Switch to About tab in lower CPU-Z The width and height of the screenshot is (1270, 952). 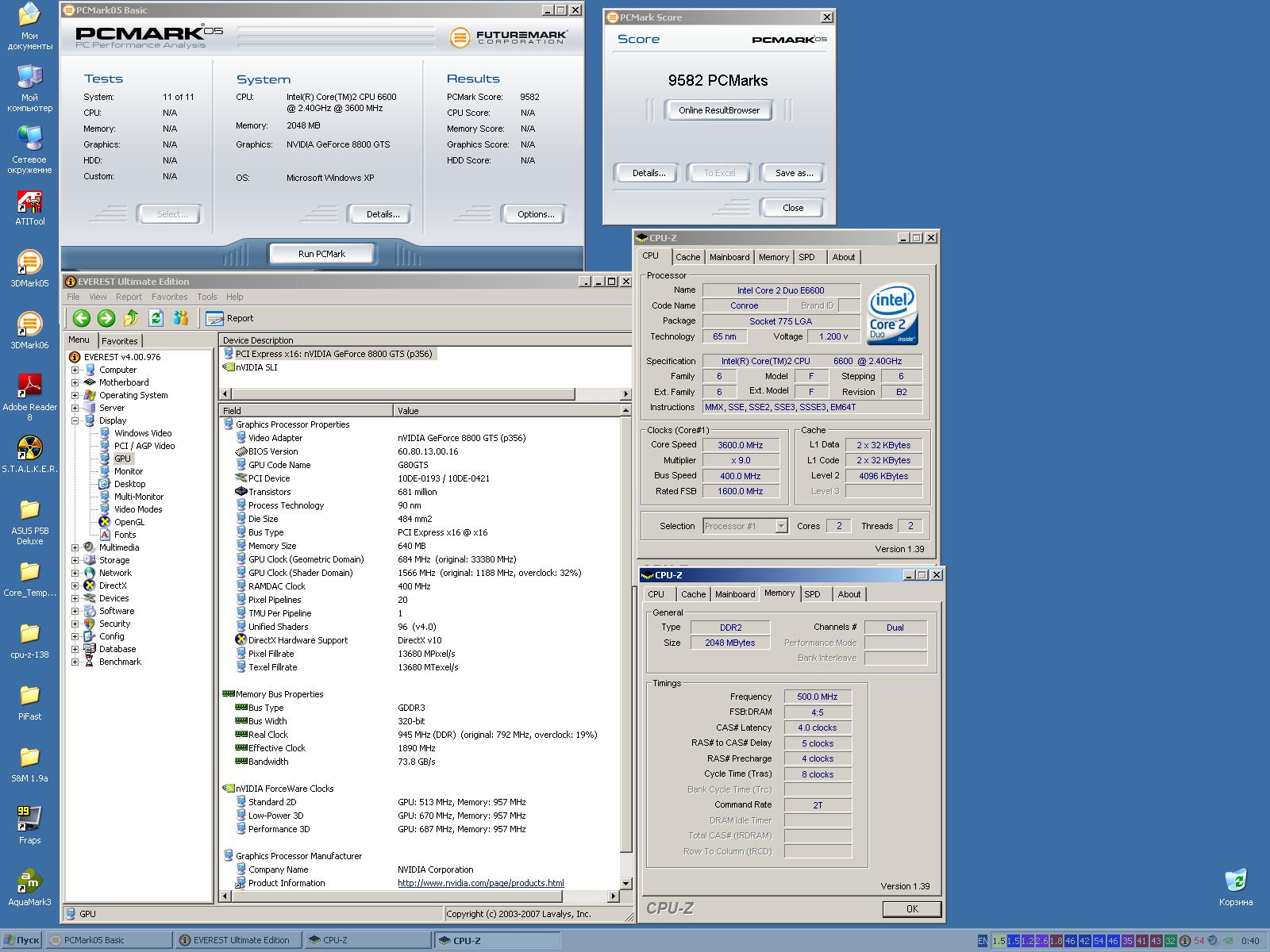coord(849,594)
